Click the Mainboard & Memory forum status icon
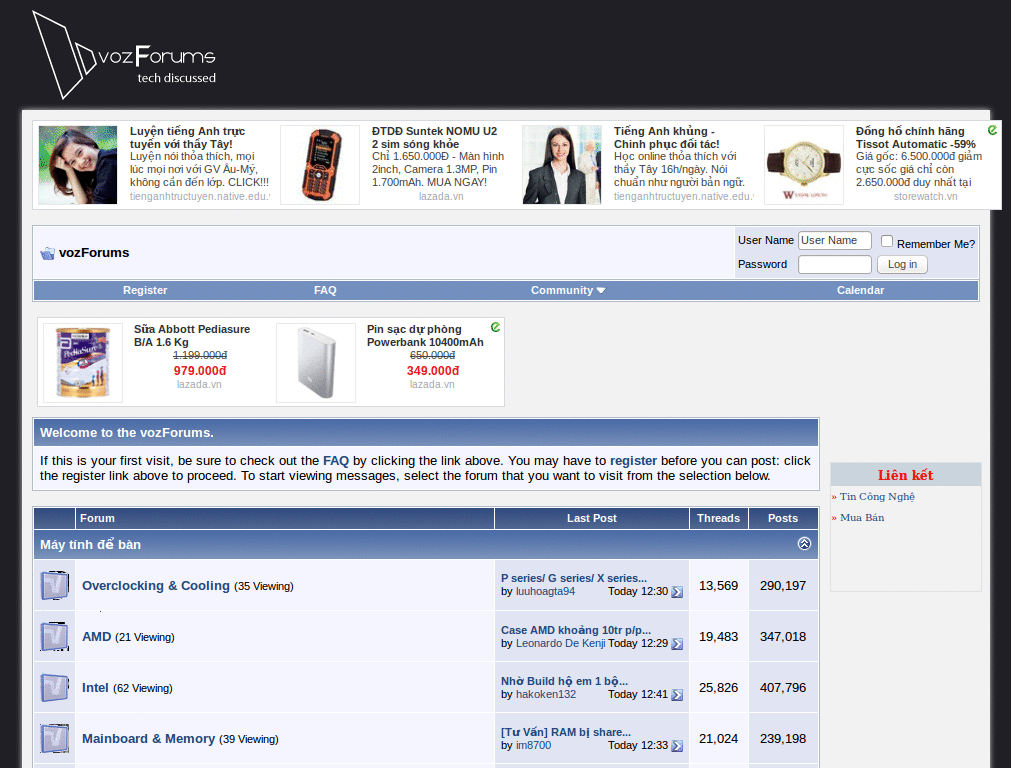1024x768 pixels. (54, 738)
